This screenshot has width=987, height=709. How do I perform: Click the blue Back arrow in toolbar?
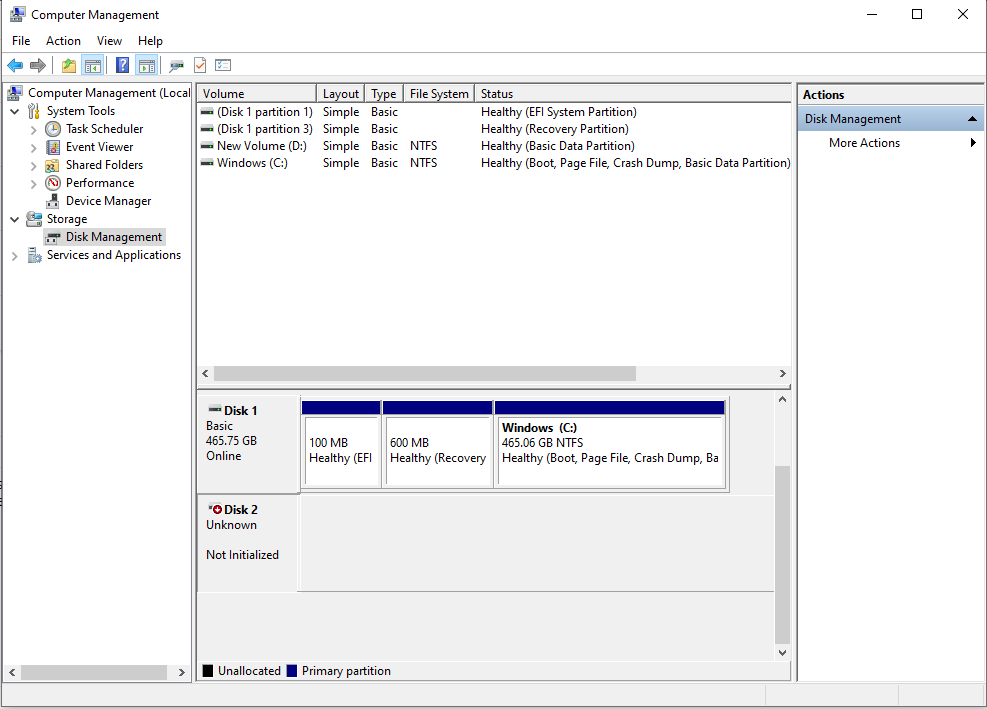[15, 66]
